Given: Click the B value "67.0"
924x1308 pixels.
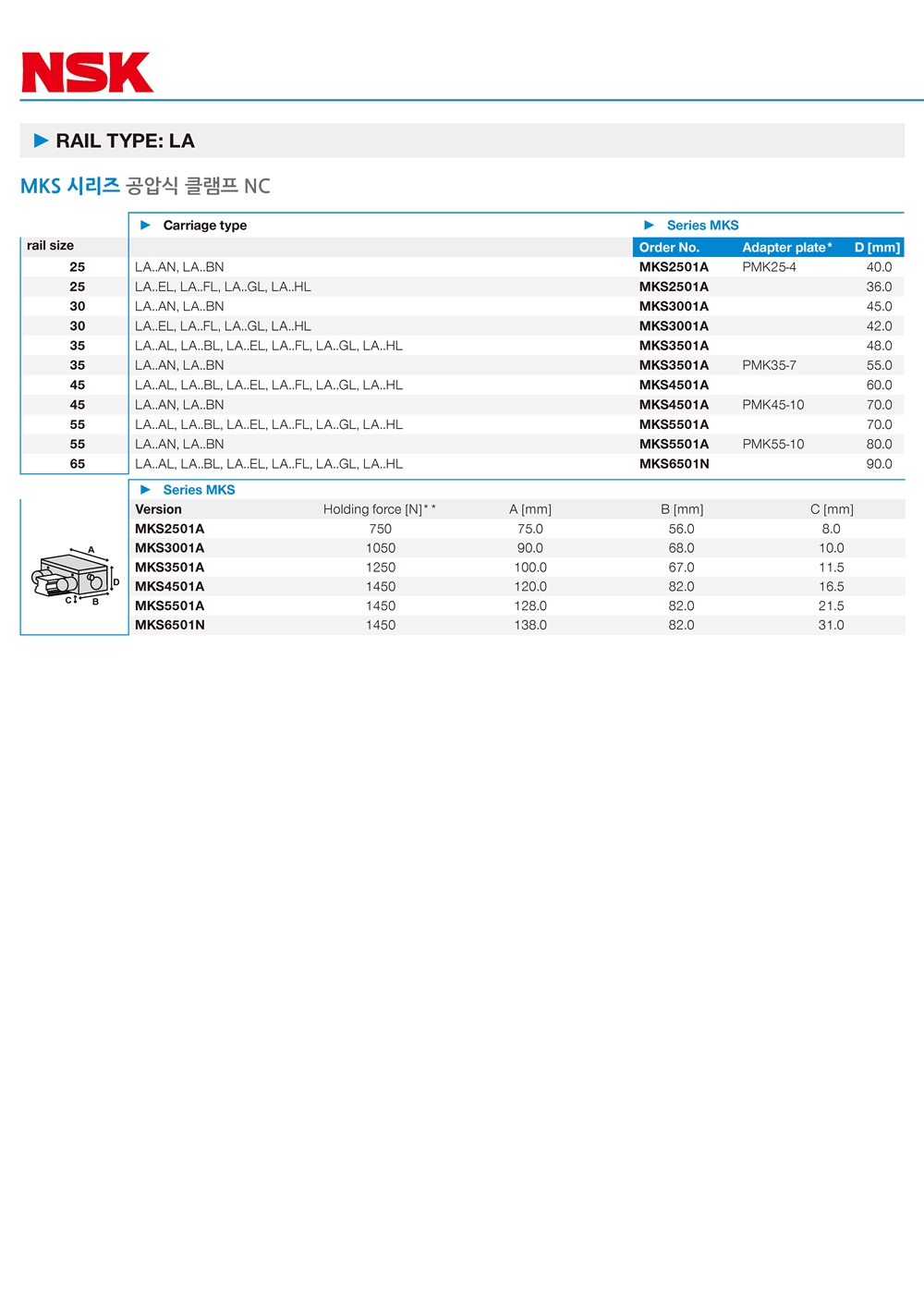Looking at the screenshot, I should point(682,568).
